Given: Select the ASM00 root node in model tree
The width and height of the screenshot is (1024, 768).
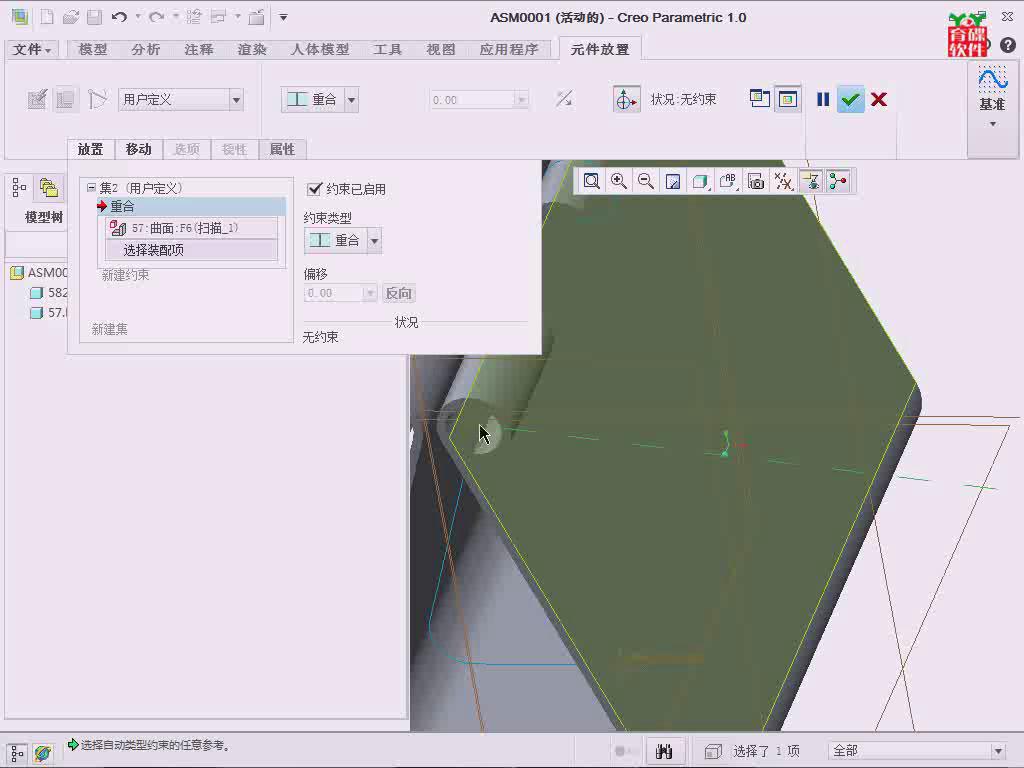Looking at the screenshot, I should [40, 272].
